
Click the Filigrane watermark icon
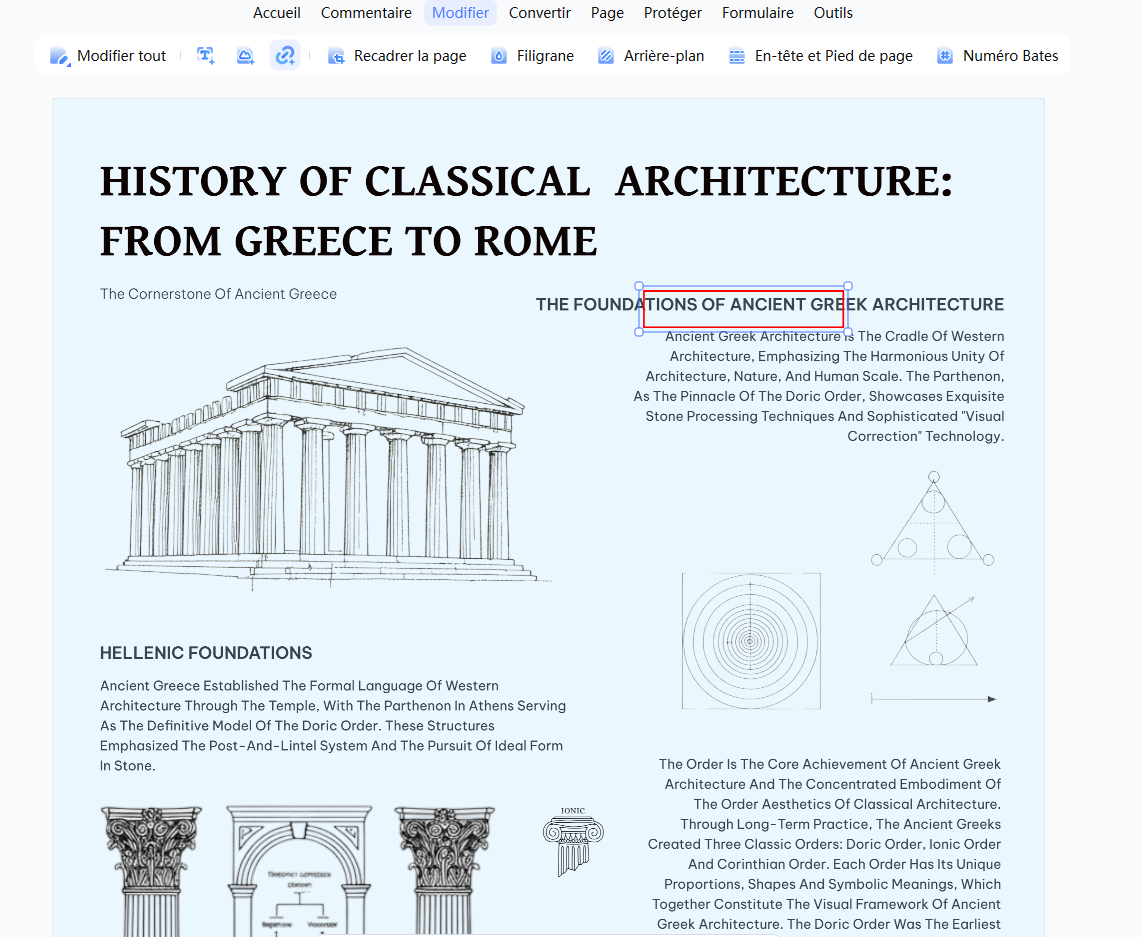(x=499, y=56)
